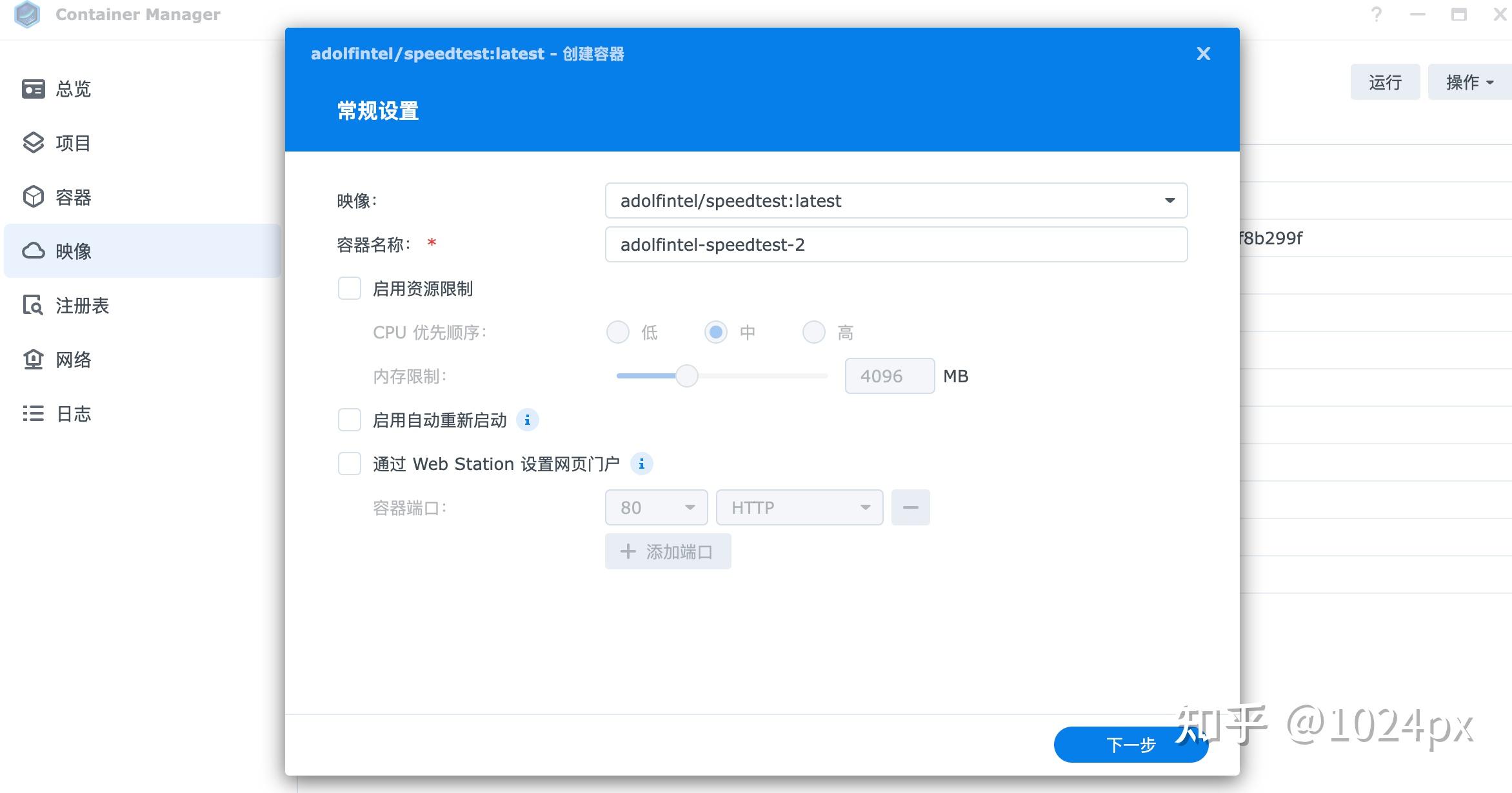Click the Overview (总览) sidebar icon
Image resolution: width=1512 pixels, height=793 pixels.
pyautogui.click(x=34, y=89)
